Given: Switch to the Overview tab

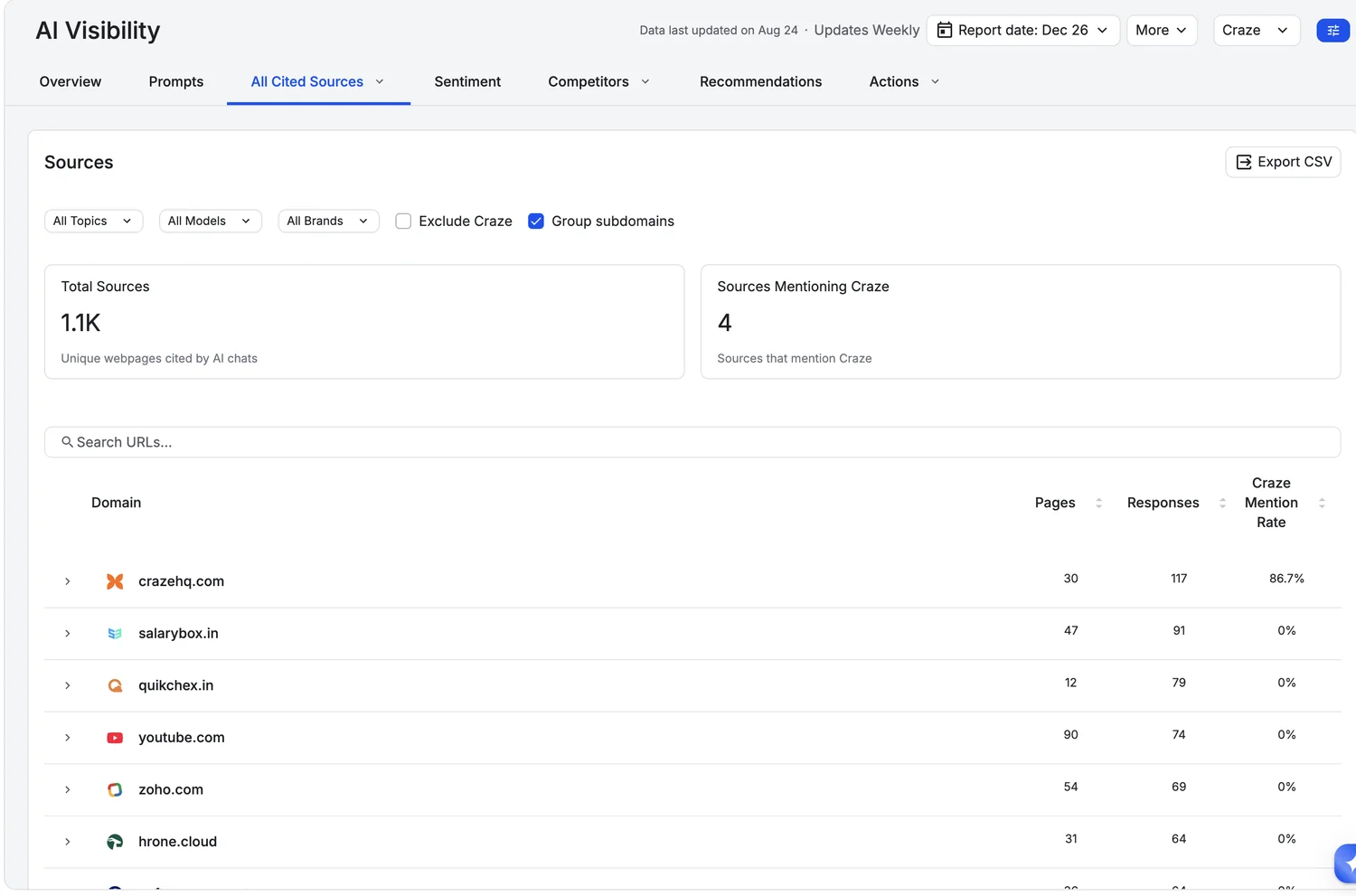Looking at the screenshot, I should coord(71,81).
